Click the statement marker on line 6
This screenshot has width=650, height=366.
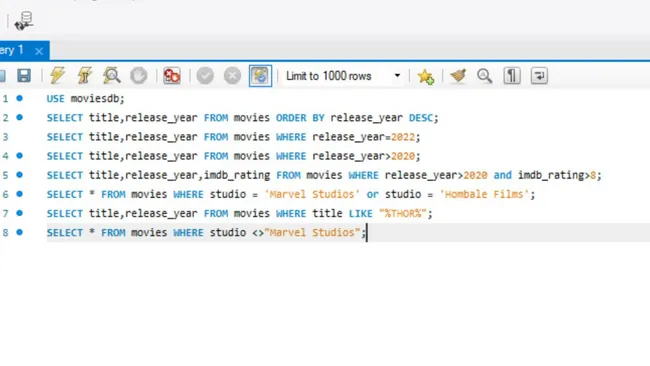point(19,194)
